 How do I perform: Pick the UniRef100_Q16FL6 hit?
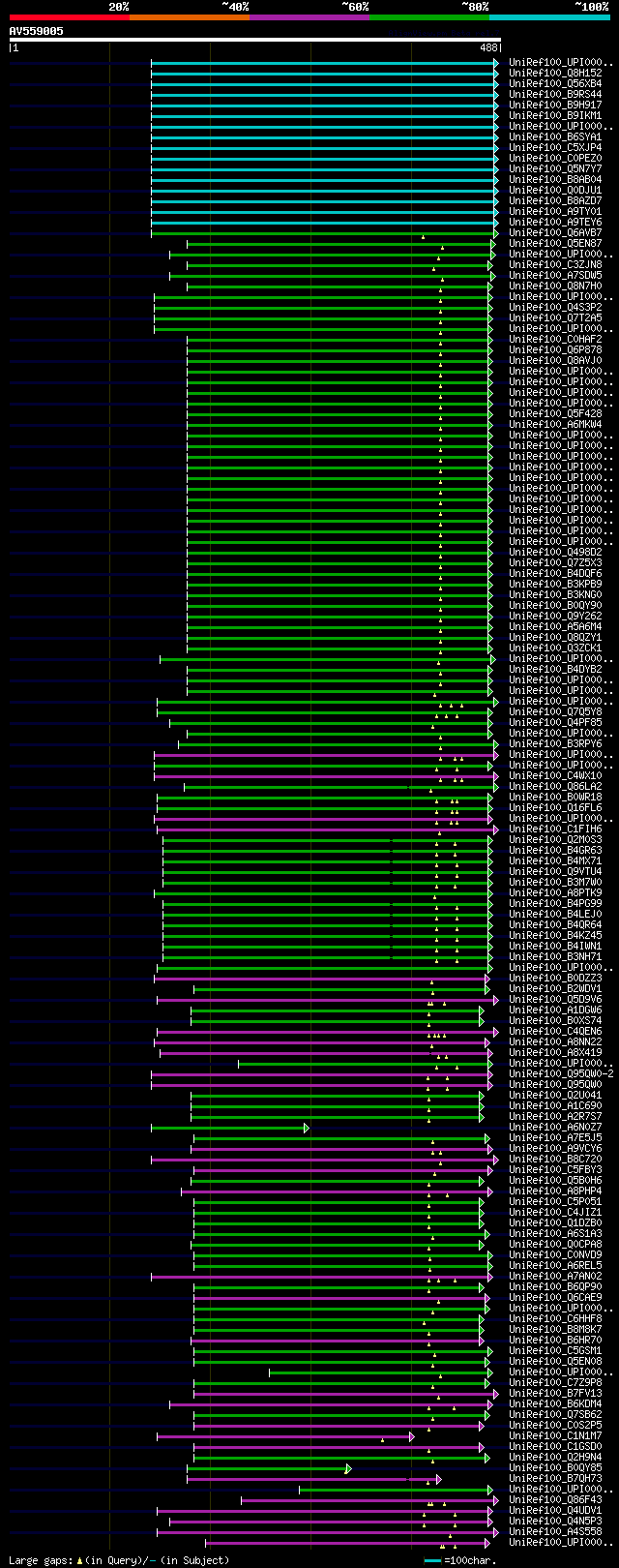[x=555, y=807]
